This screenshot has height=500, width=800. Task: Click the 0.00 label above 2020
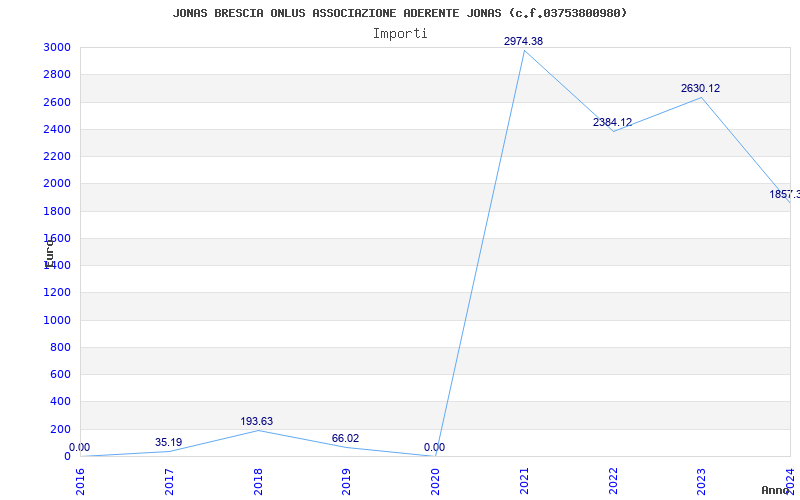point(434,447)
